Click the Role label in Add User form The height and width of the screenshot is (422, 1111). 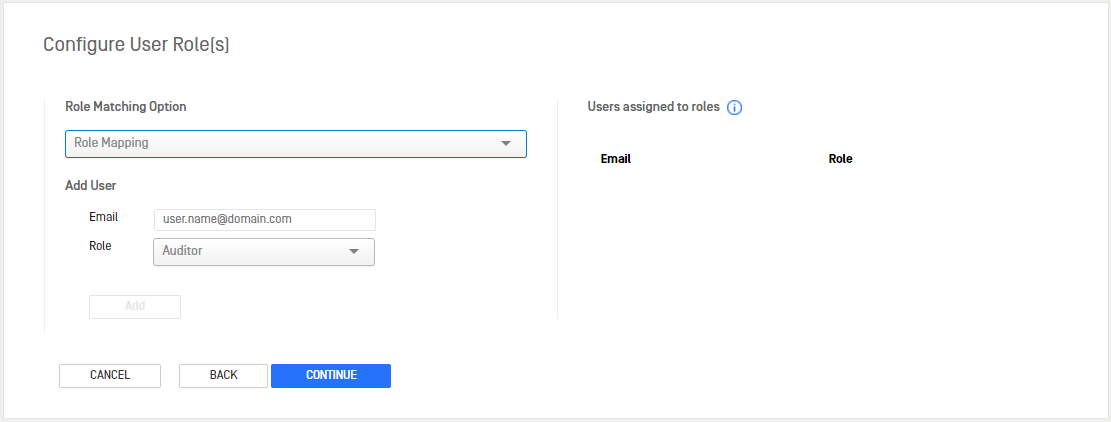click(x=100, y=246)
